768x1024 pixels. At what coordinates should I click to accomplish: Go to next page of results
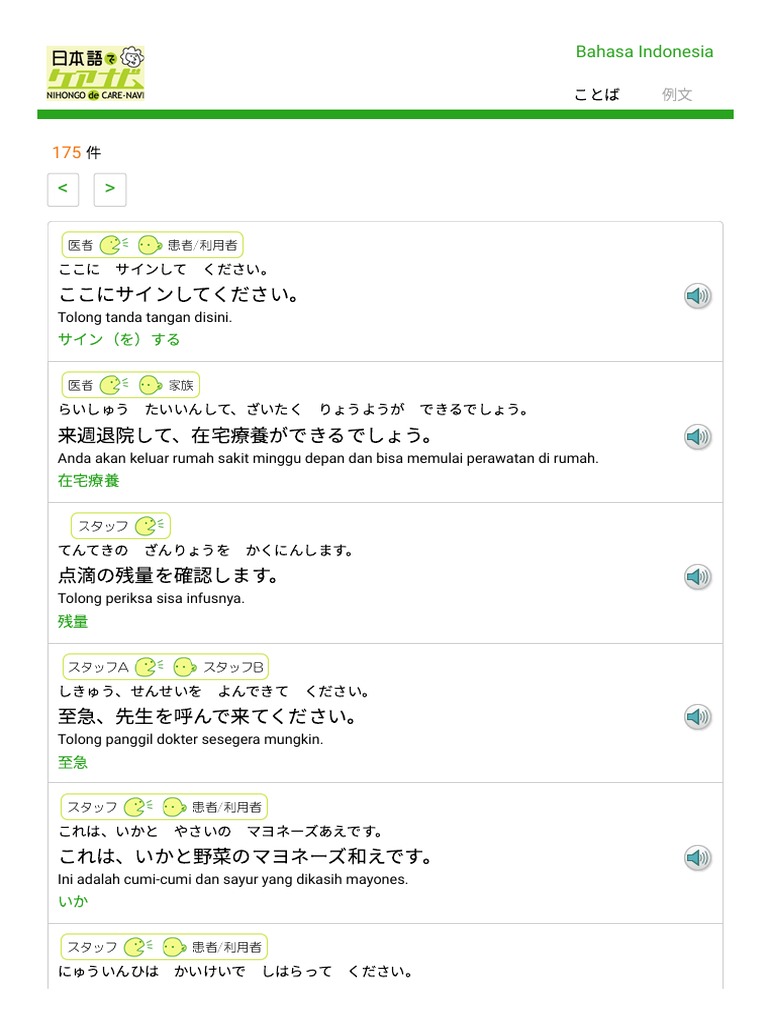coord(110,188)
